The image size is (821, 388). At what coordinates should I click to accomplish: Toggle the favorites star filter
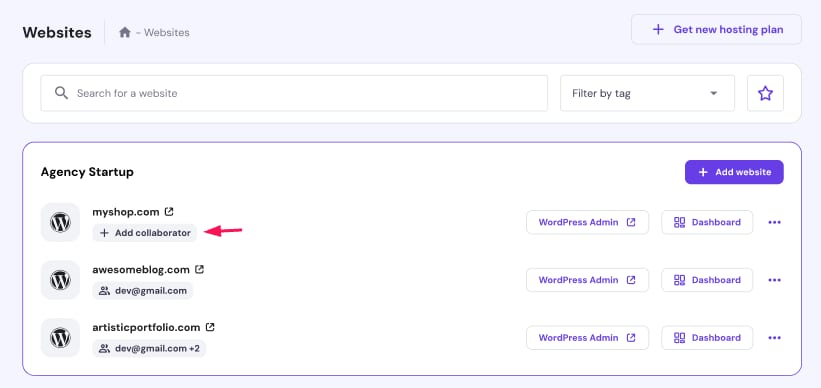pyautogui.click(x=765, y=93)
